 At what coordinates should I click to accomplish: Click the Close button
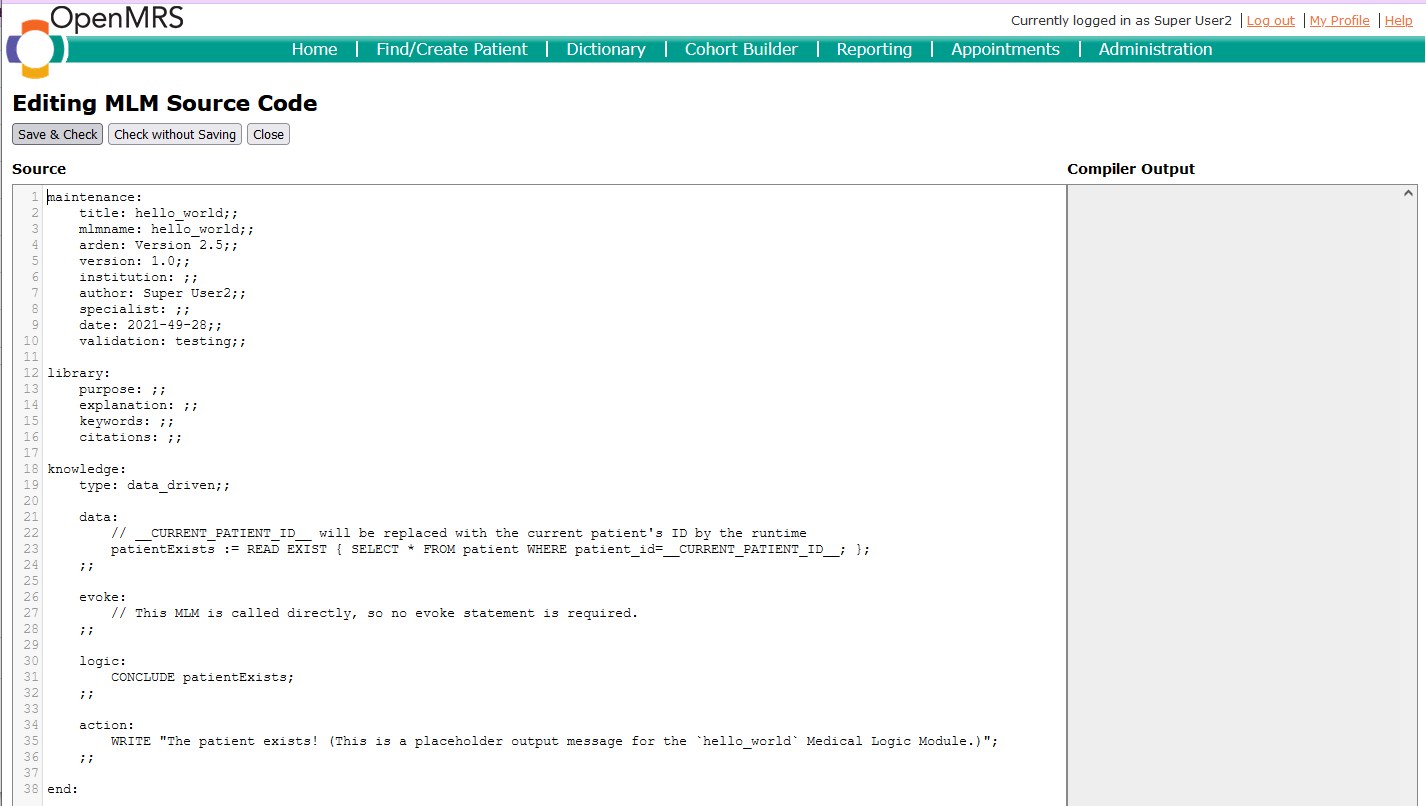[268, 134]
